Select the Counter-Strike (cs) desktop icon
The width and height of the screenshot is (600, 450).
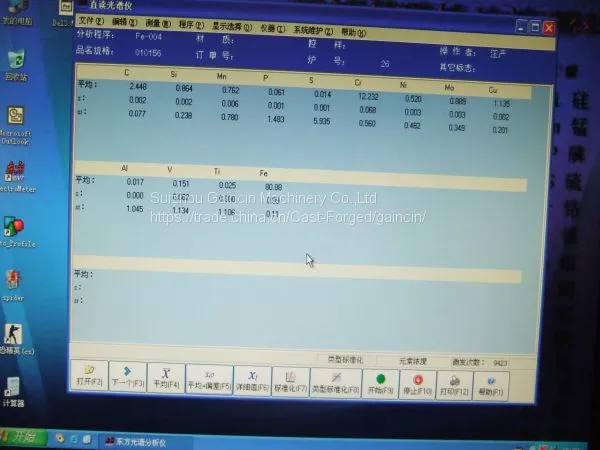15,339
